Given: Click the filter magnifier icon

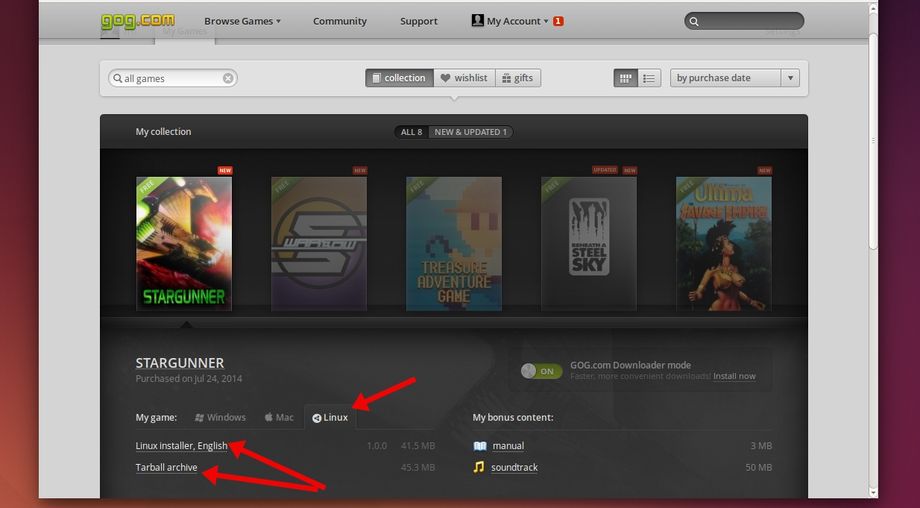Looking at the screenshot, I should click(x=117, y=78).
